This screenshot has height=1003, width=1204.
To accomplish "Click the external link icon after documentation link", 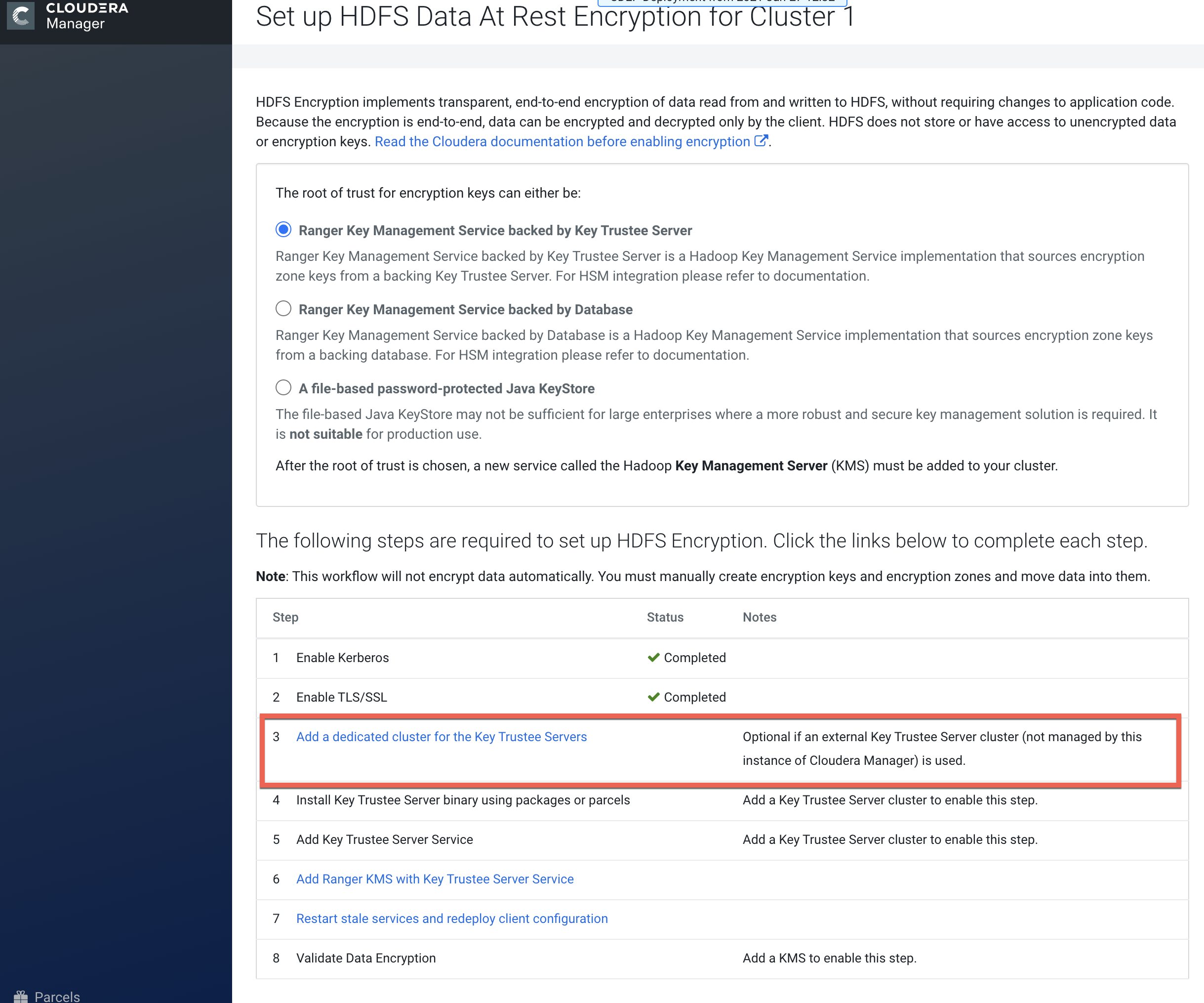I will click(x=761, y=140).
